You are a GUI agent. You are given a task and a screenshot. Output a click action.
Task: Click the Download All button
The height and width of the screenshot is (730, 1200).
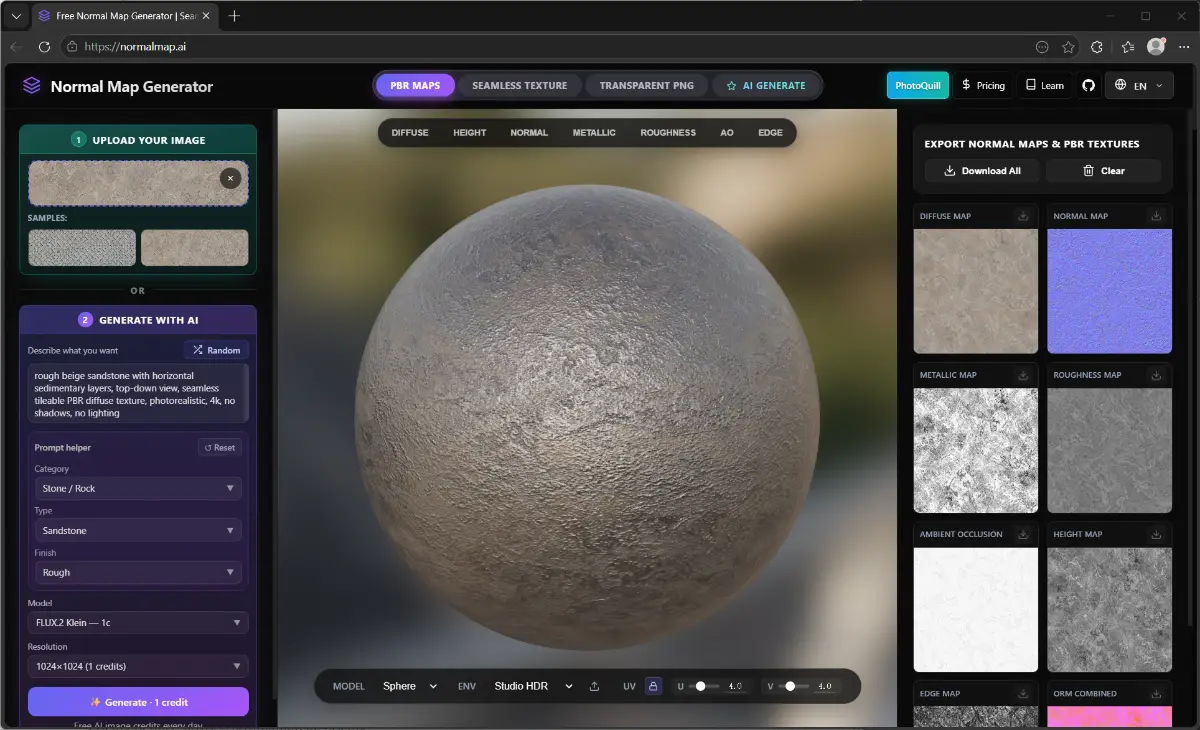tap(981, 171)
